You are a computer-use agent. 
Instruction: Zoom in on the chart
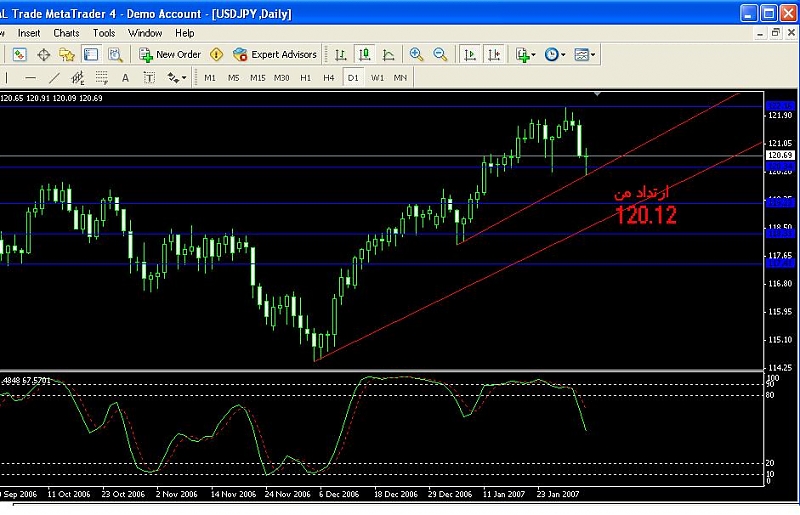click(x=416, y=55)
